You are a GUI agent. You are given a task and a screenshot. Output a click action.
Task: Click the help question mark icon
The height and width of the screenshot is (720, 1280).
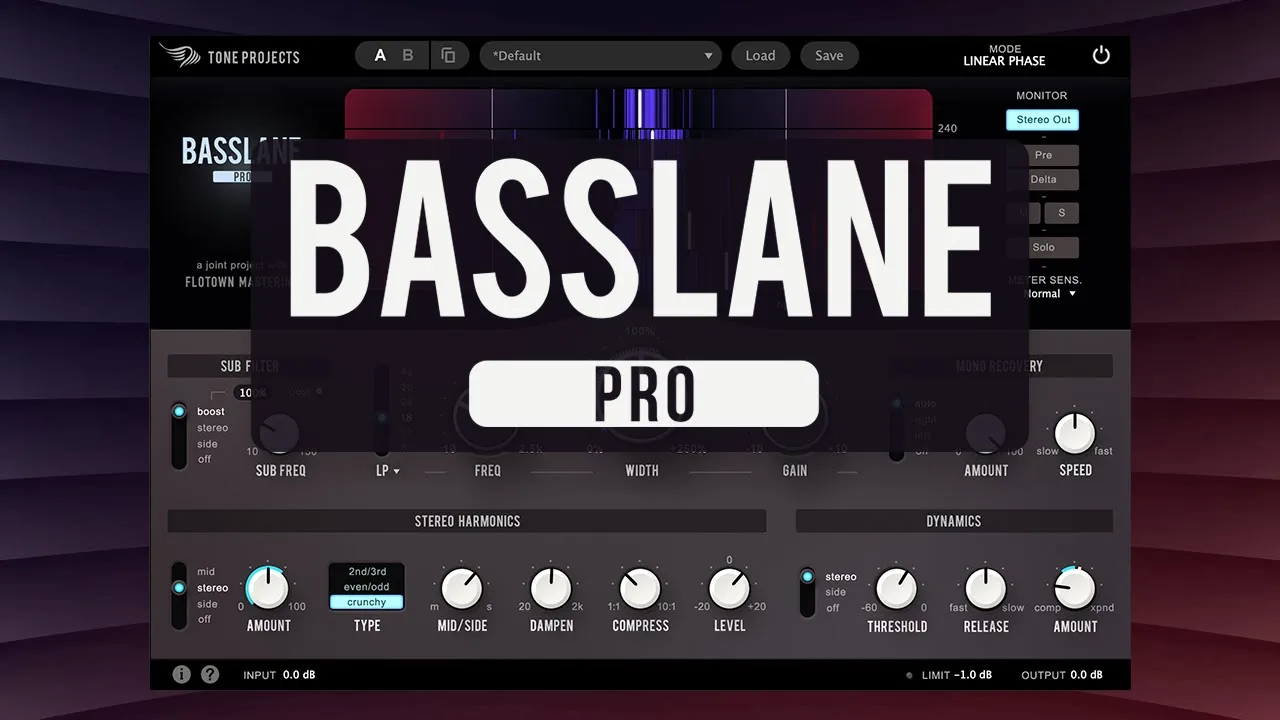210,674
